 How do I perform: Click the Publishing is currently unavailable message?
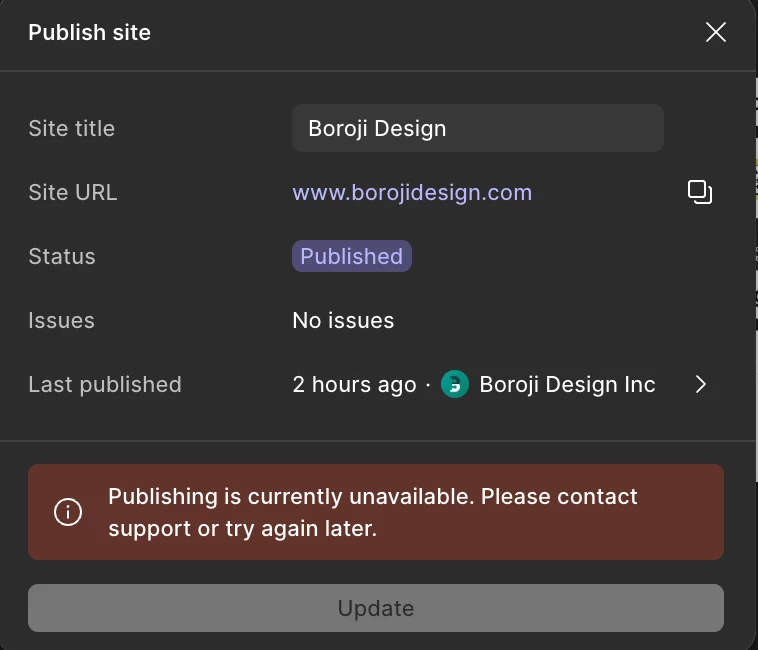[373, 512]
